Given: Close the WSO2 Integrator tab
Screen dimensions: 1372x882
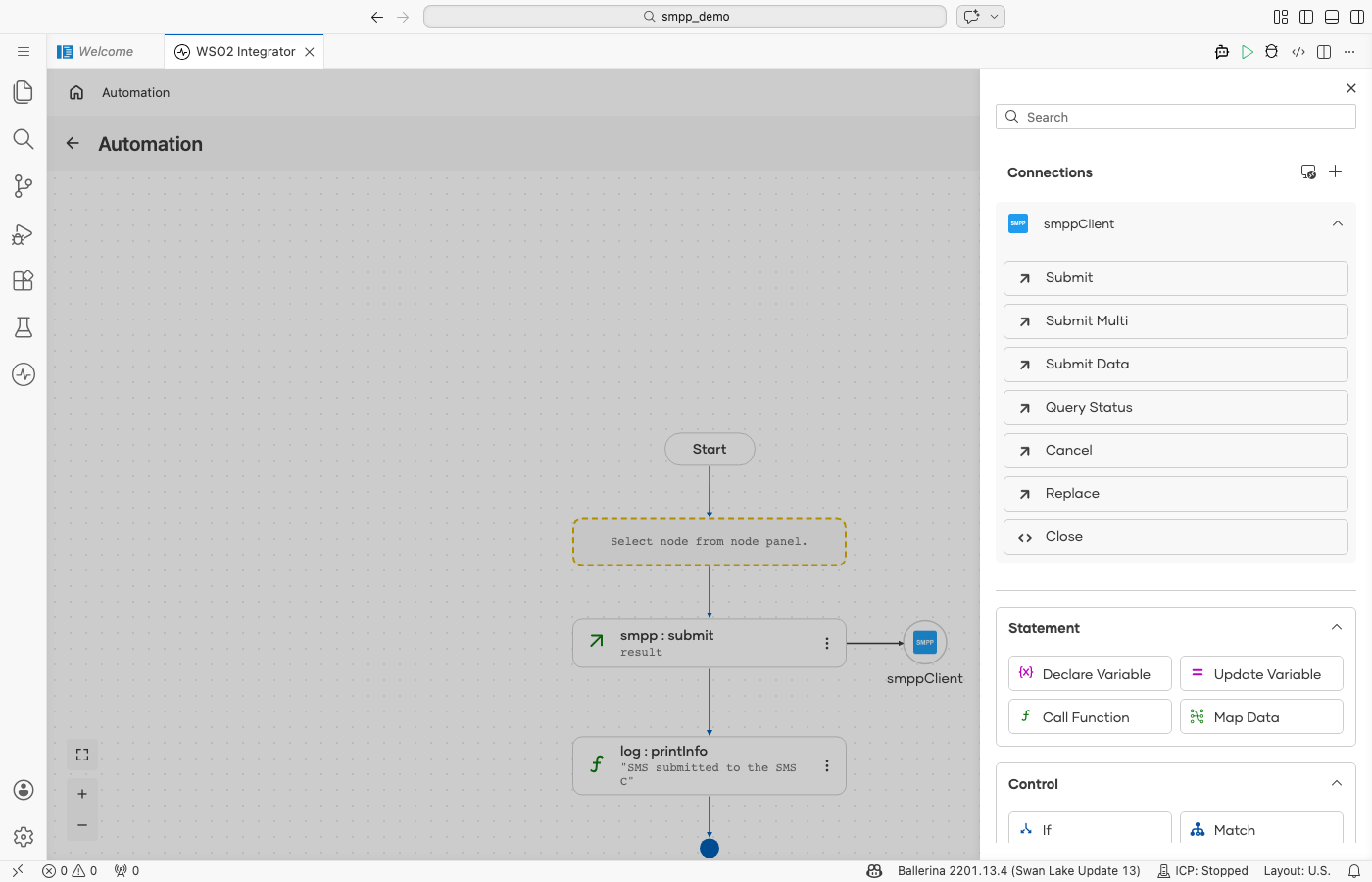Looking at the screenshot, I should click(310, 52).
